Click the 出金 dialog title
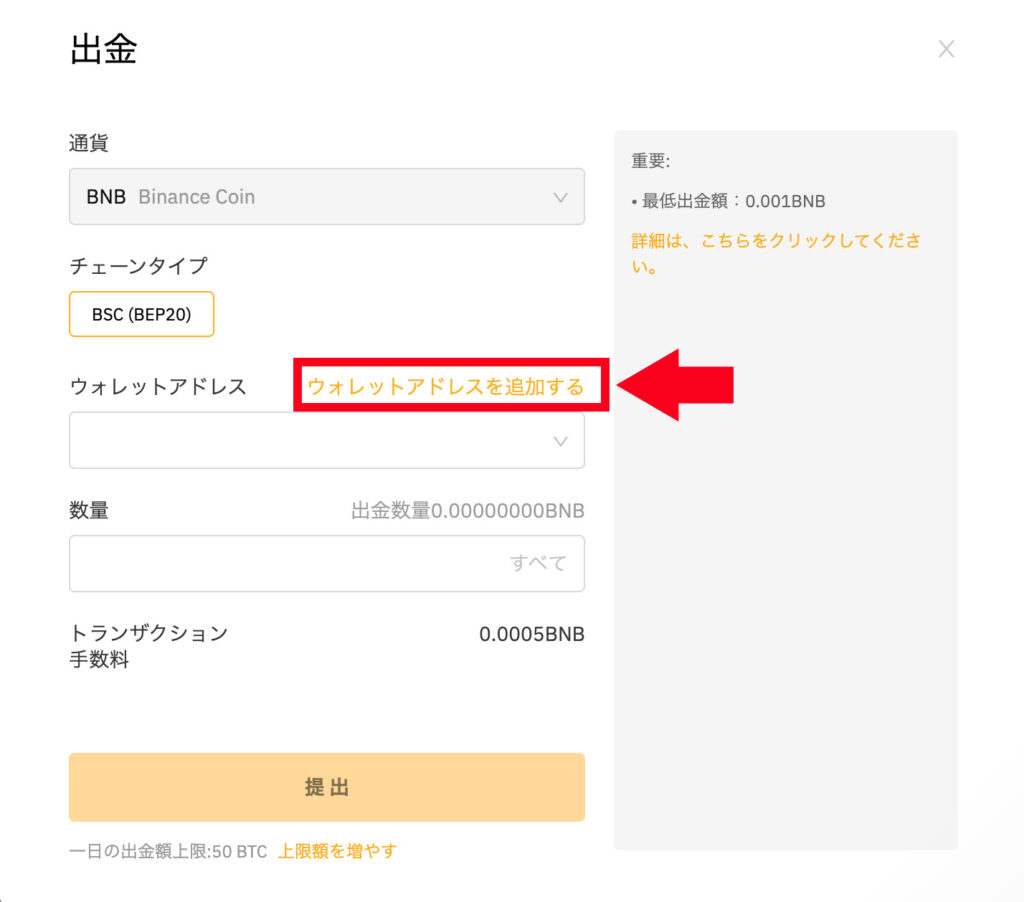The width and height of the screenshot is (1024, 902). [x=103, y=49]
